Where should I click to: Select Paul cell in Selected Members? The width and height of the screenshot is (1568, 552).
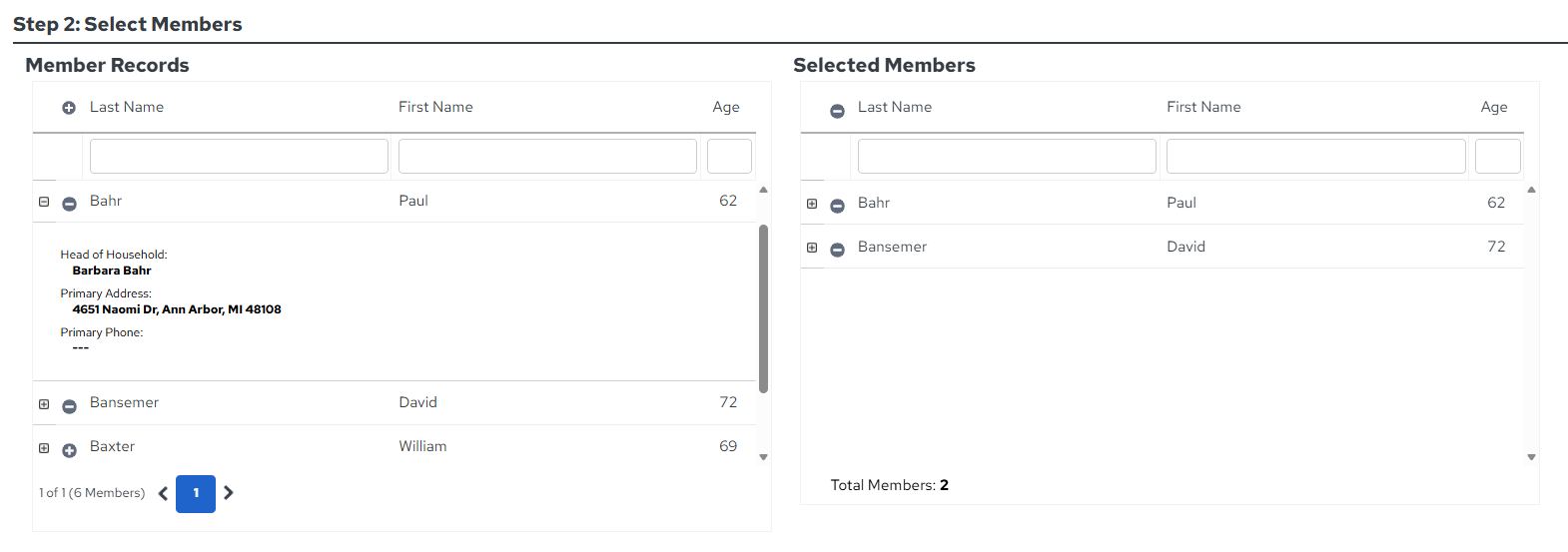tap(1181, 203)
